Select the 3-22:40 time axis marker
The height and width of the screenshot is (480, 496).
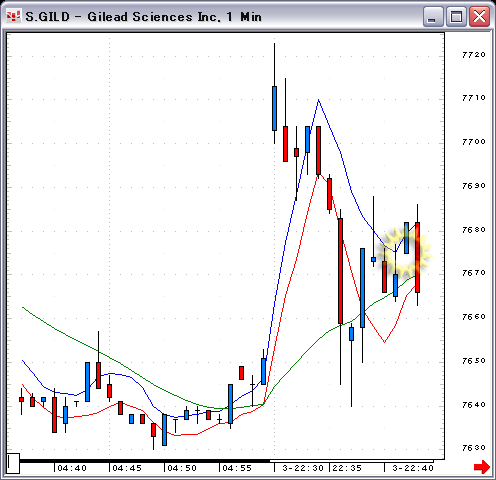pyautogui.click(x=413, y=468)
